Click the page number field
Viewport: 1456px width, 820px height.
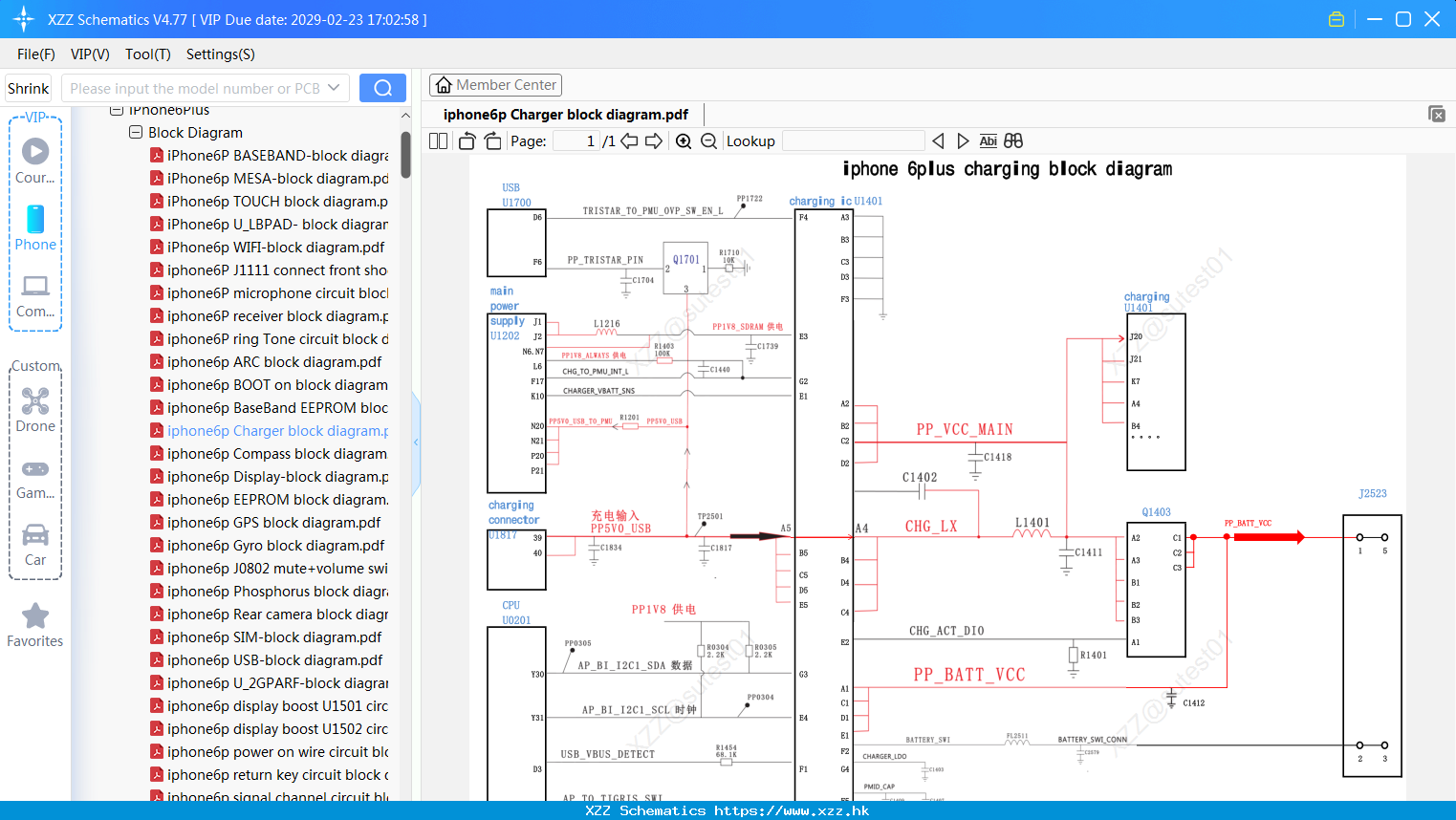click(576, 141)
